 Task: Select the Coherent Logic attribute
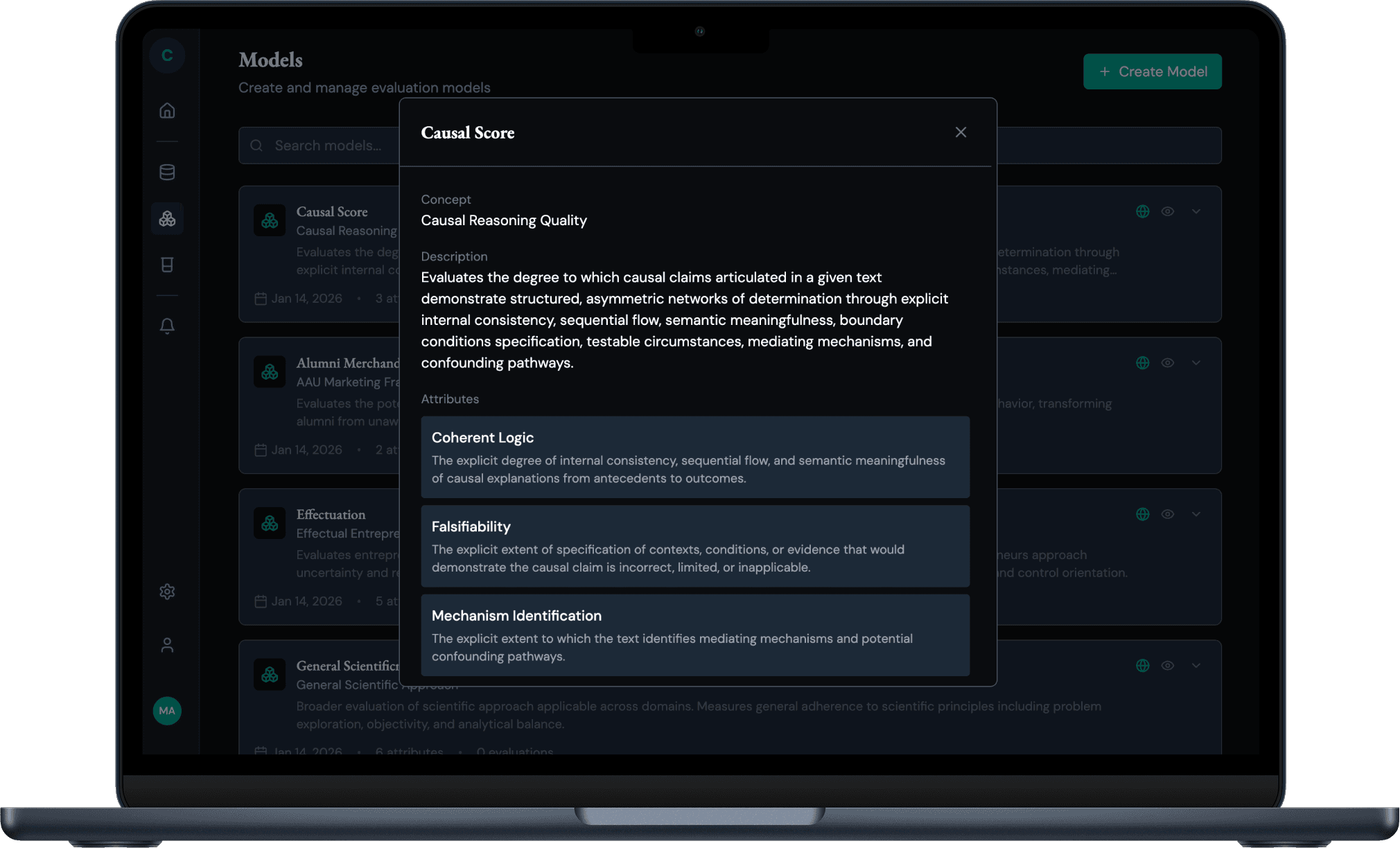(694, 457)
